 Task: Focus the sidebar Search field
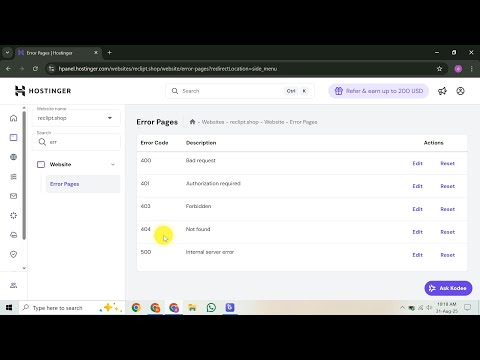click(76, 142)
